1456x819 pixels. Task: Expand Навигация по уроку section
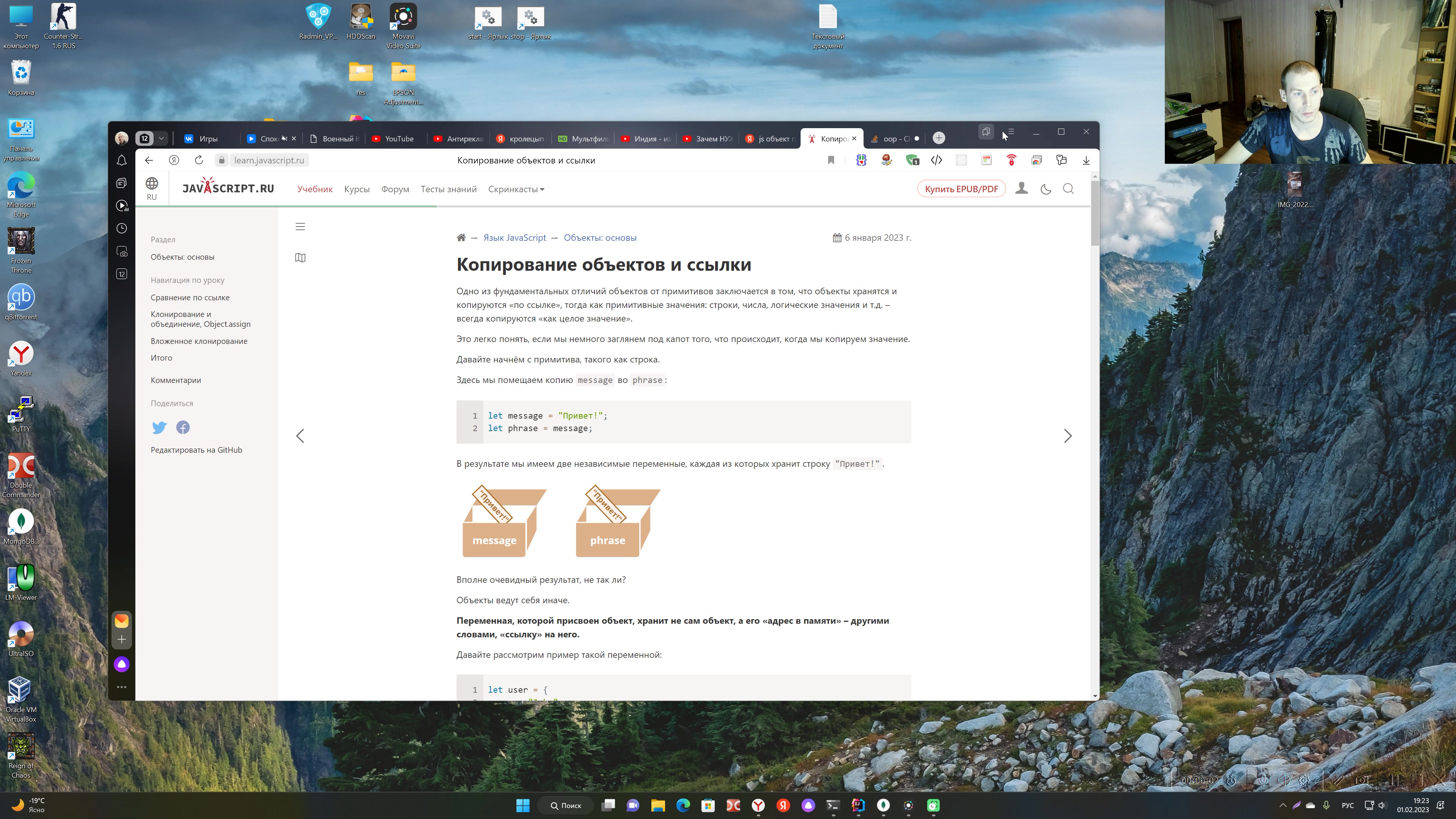pos(188,280)
